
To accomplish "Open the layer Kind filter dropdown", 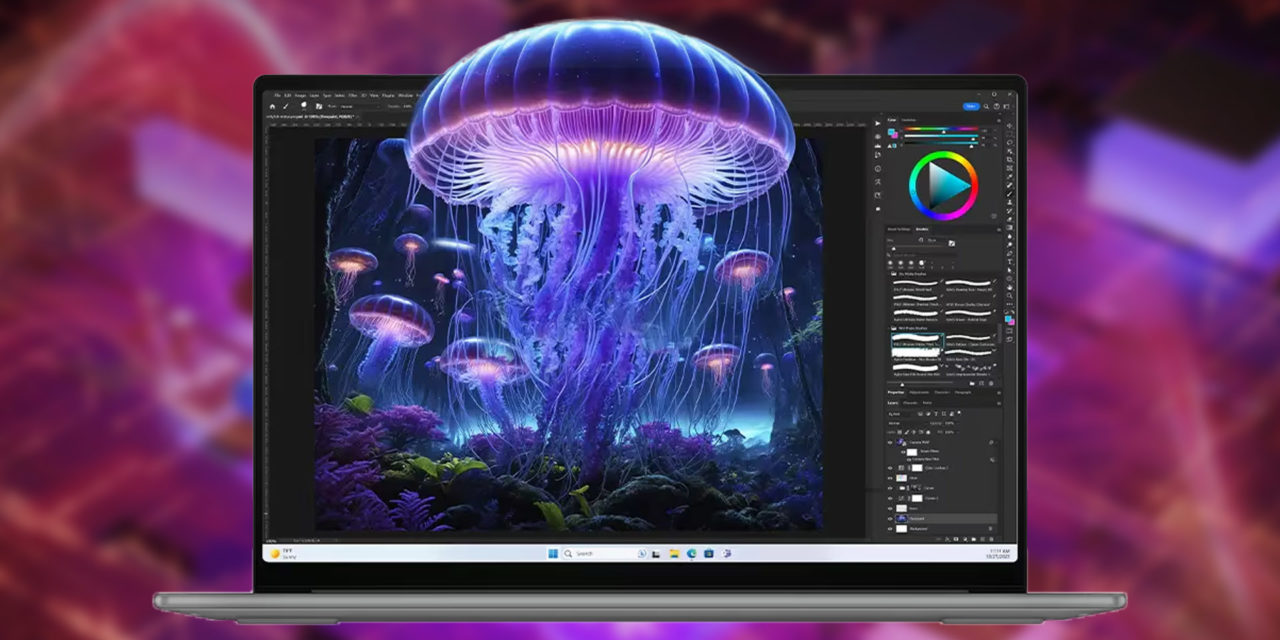I will click(x=898, y=414).
